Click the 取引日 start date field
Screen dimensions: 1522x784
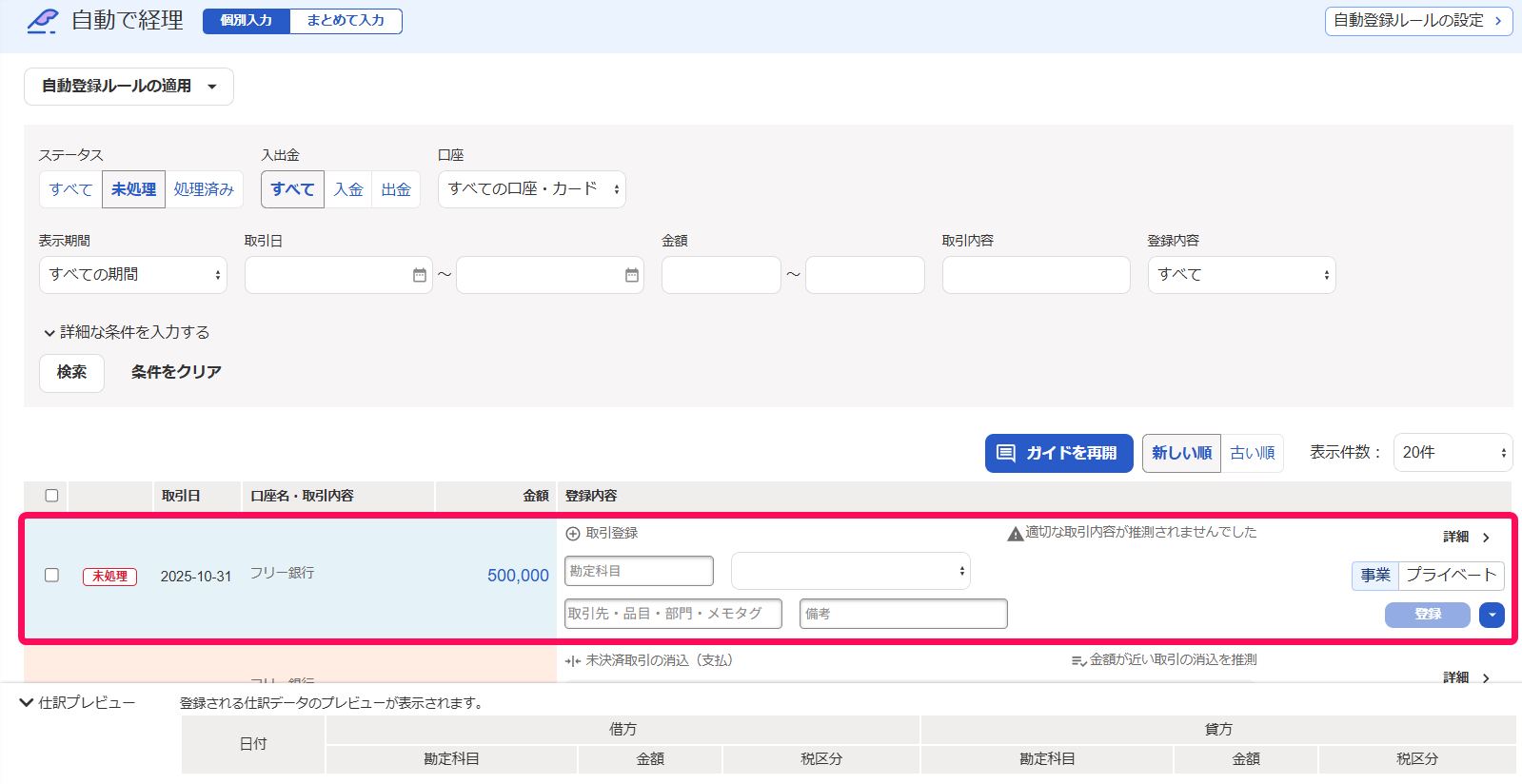click(338, 275)
